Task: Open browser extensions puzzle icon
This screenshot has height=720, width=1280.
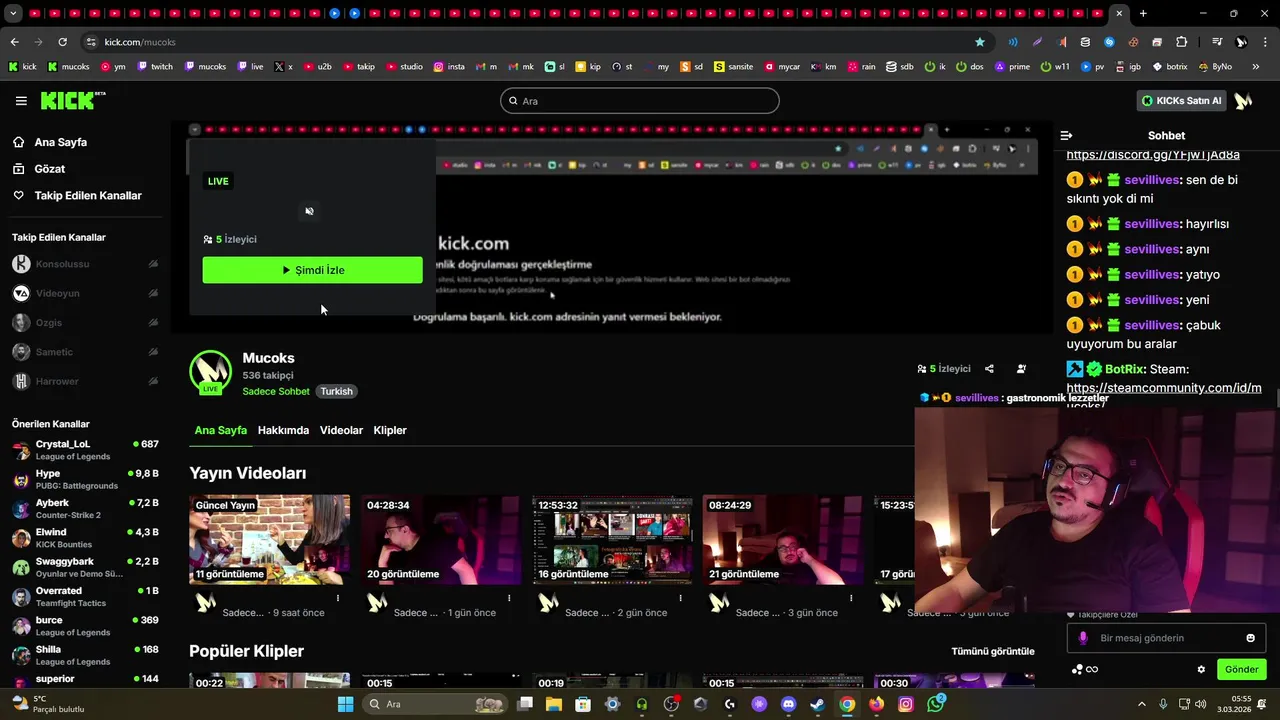Action: [x=1181, y=42]
